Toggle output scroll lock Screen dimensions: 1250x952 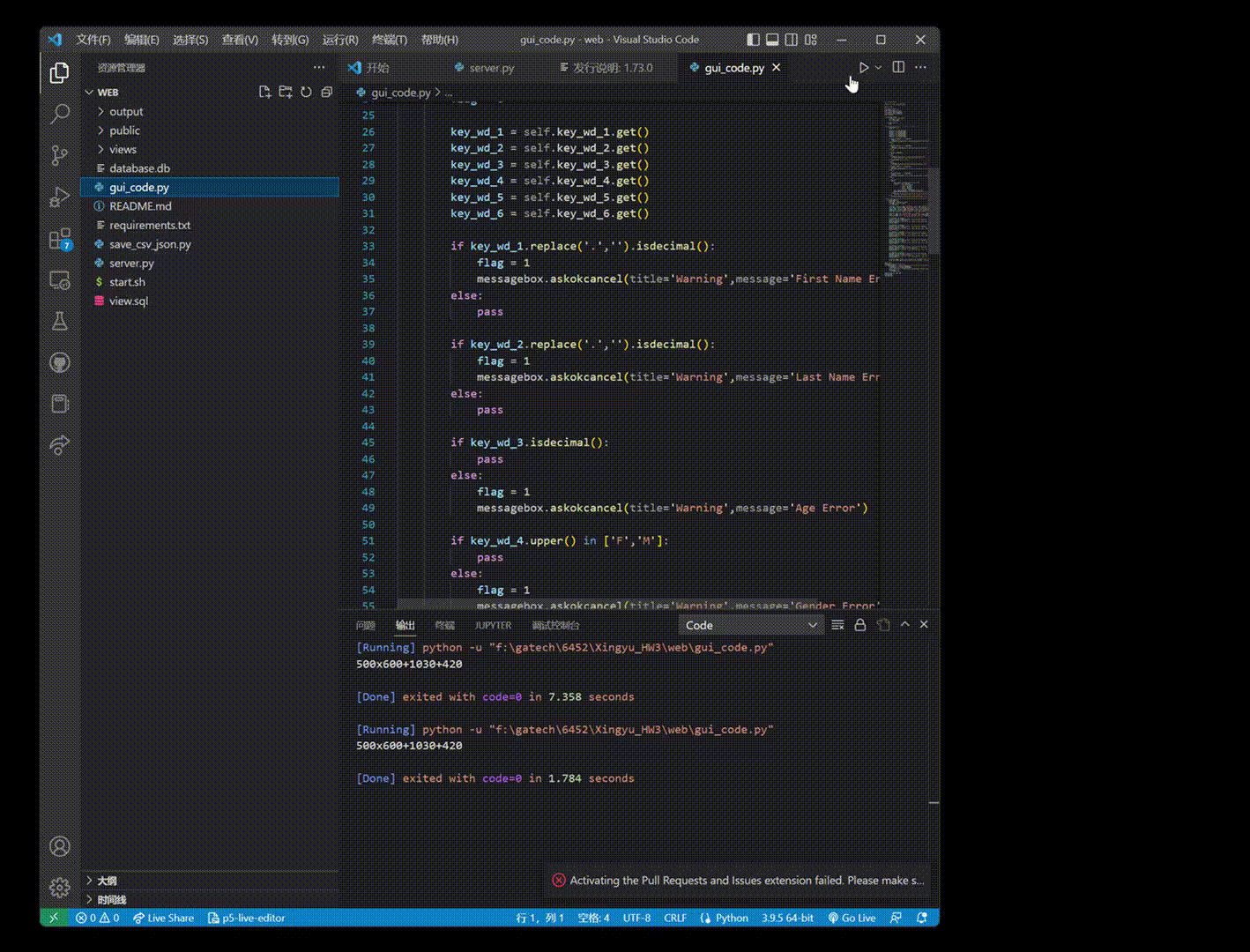(x=860, y=625)
